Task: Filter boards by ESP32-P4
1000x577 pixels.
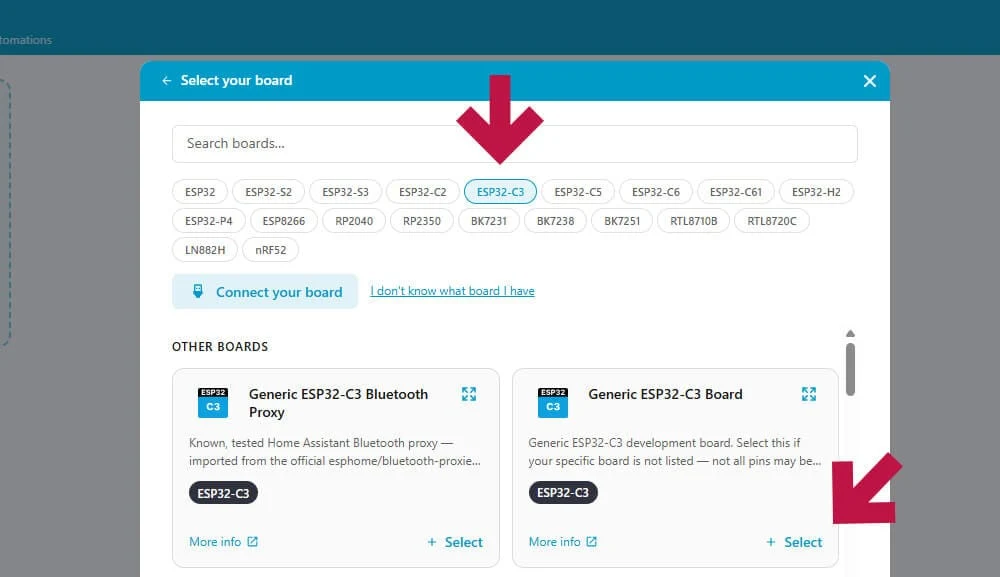Action: 209,221
